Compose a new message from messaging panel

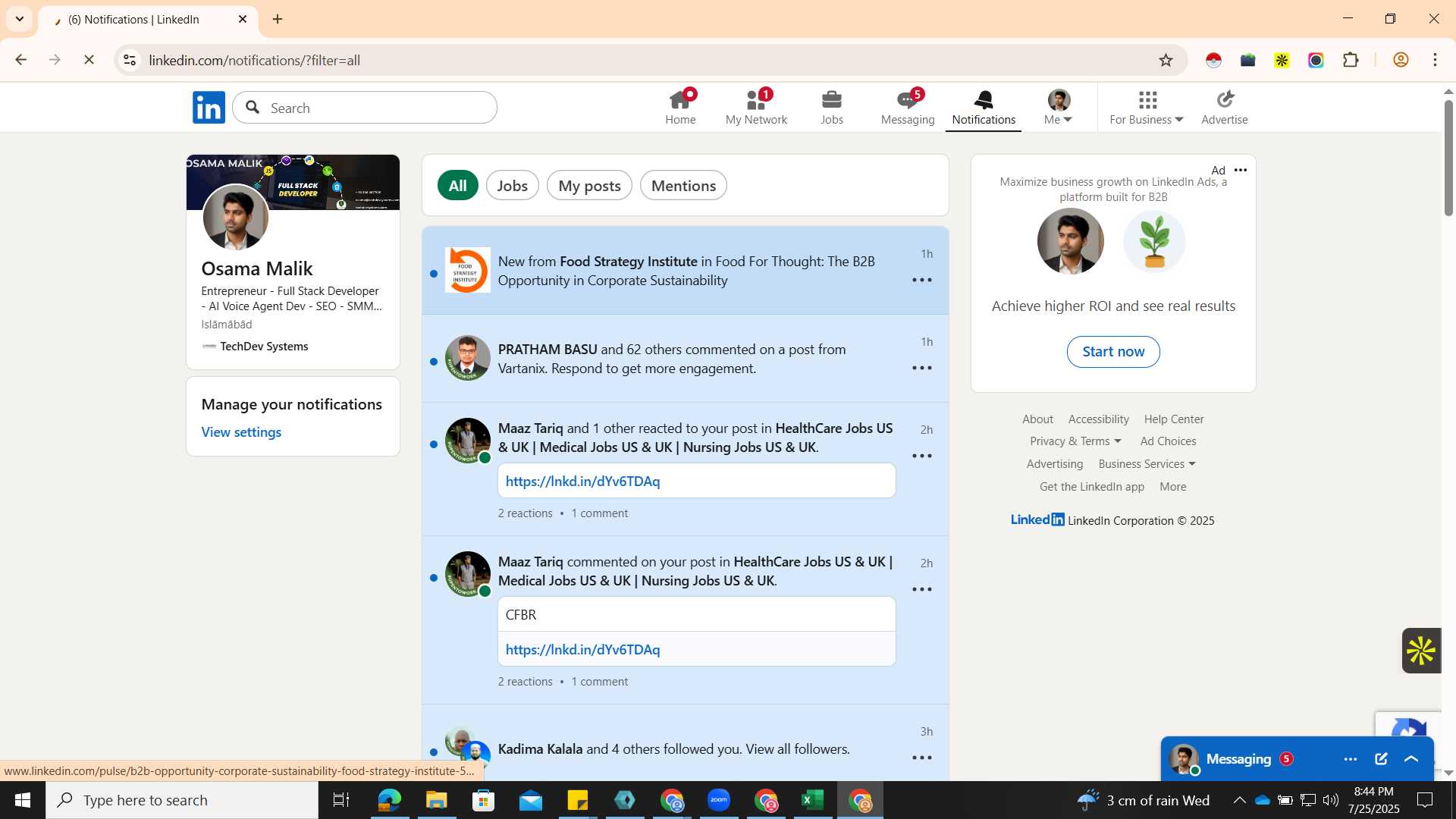1381,759
